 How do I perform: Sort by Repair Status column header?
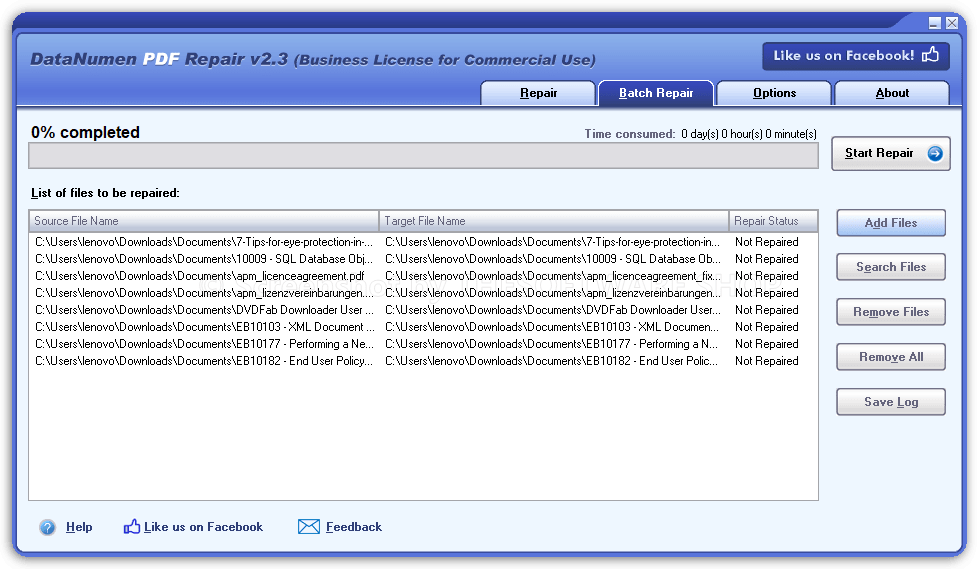(773, 221)
